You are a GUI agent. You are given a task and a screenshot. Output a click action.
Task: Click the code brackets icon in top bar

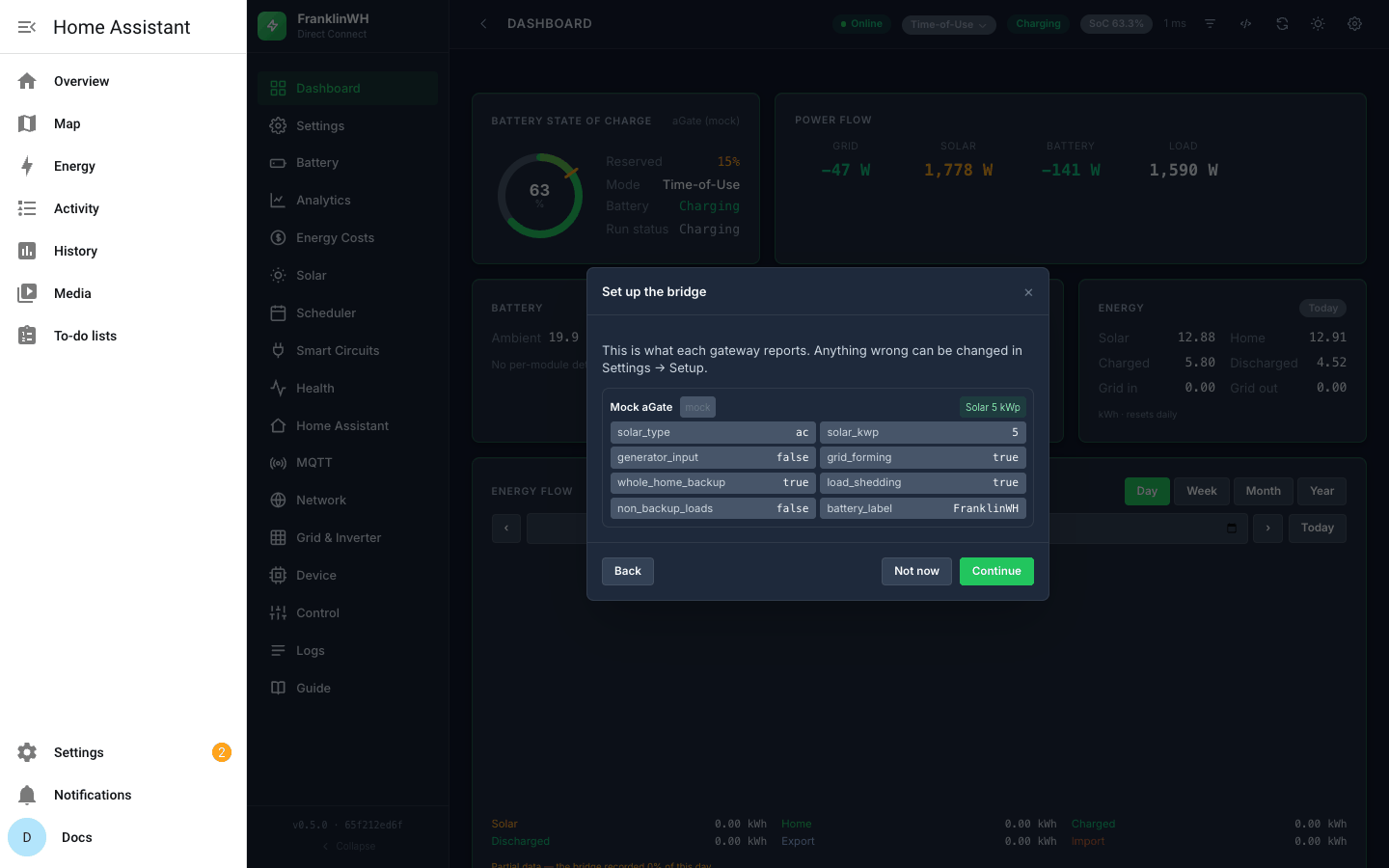[x=1246, y=24]
